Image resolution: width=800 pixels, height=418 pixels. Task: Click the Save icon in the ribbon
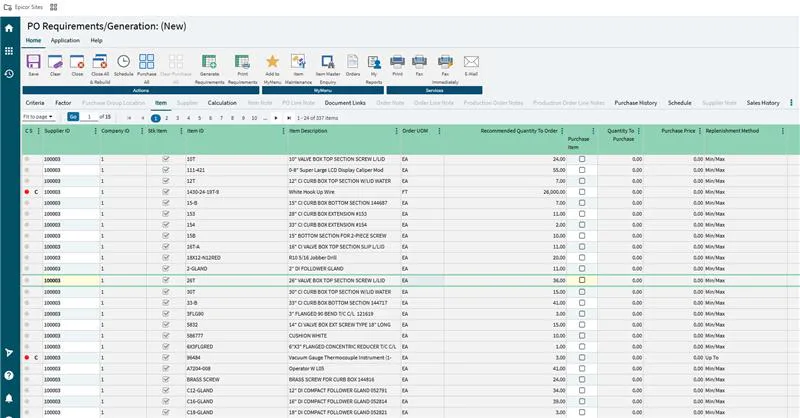33,62
